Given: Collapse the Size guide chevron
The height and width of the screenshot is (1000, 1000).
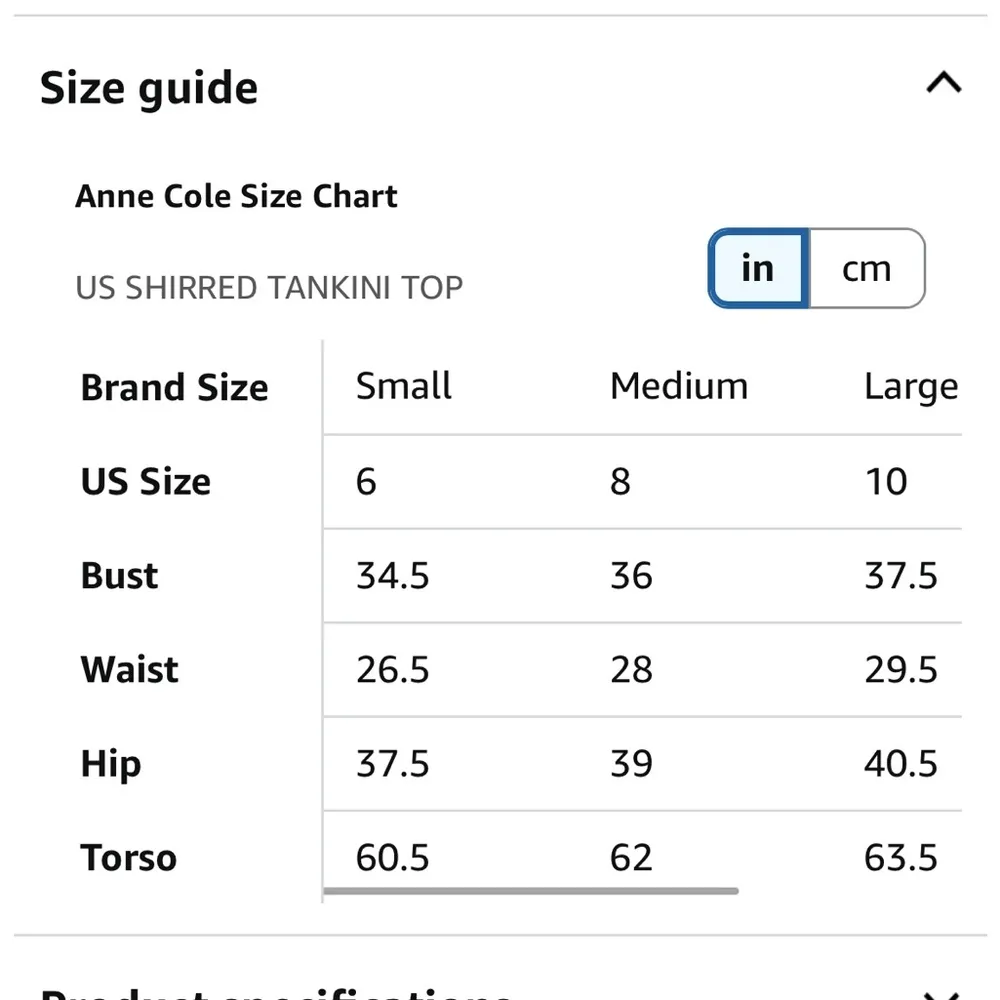Looking at the screenshot, I should (943, 84).
